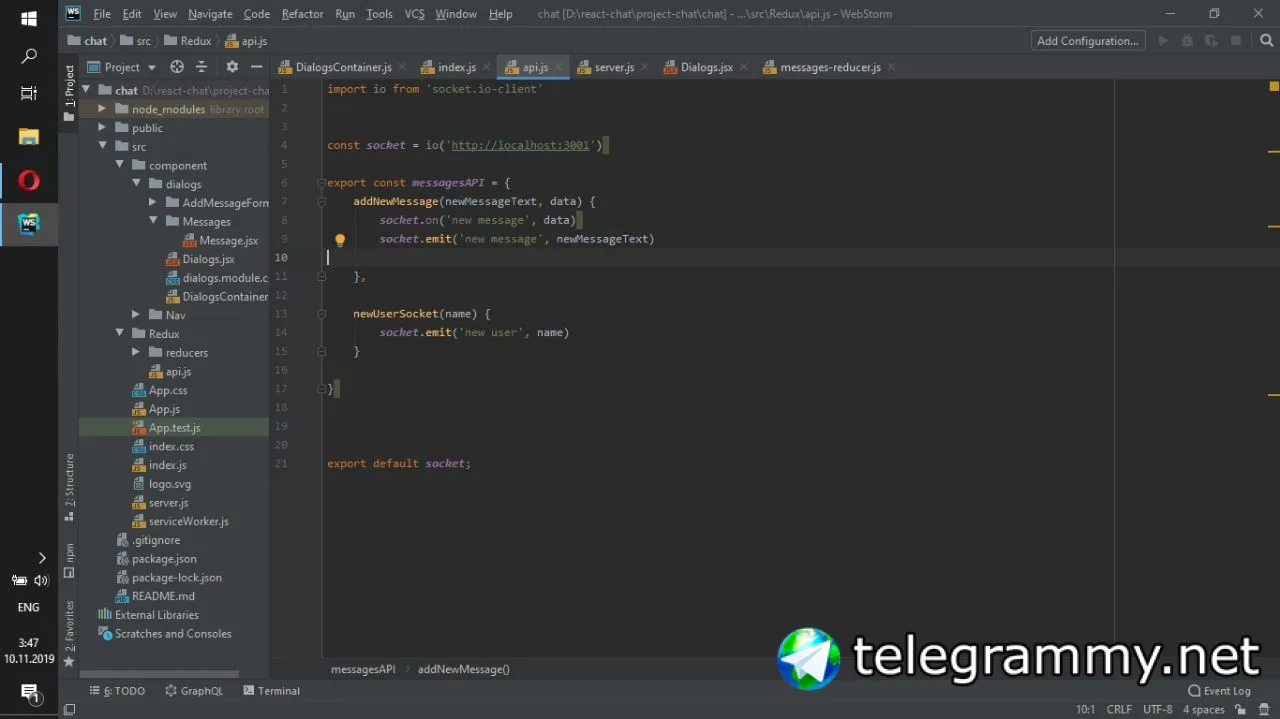Open the 2: Favorites side tool window
The width and height of the screenshot is (1280, 719).
point(69,633)
